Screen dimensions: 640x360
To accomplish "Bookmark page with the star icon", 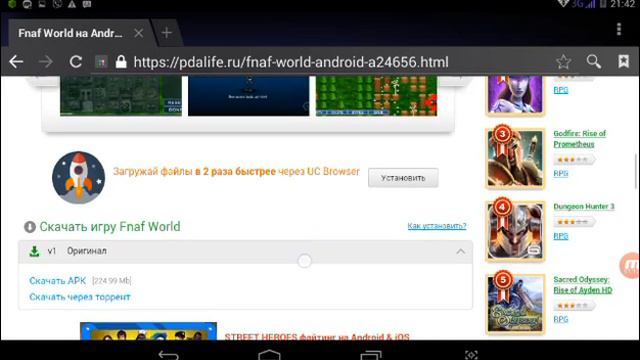I will [564, 62].
